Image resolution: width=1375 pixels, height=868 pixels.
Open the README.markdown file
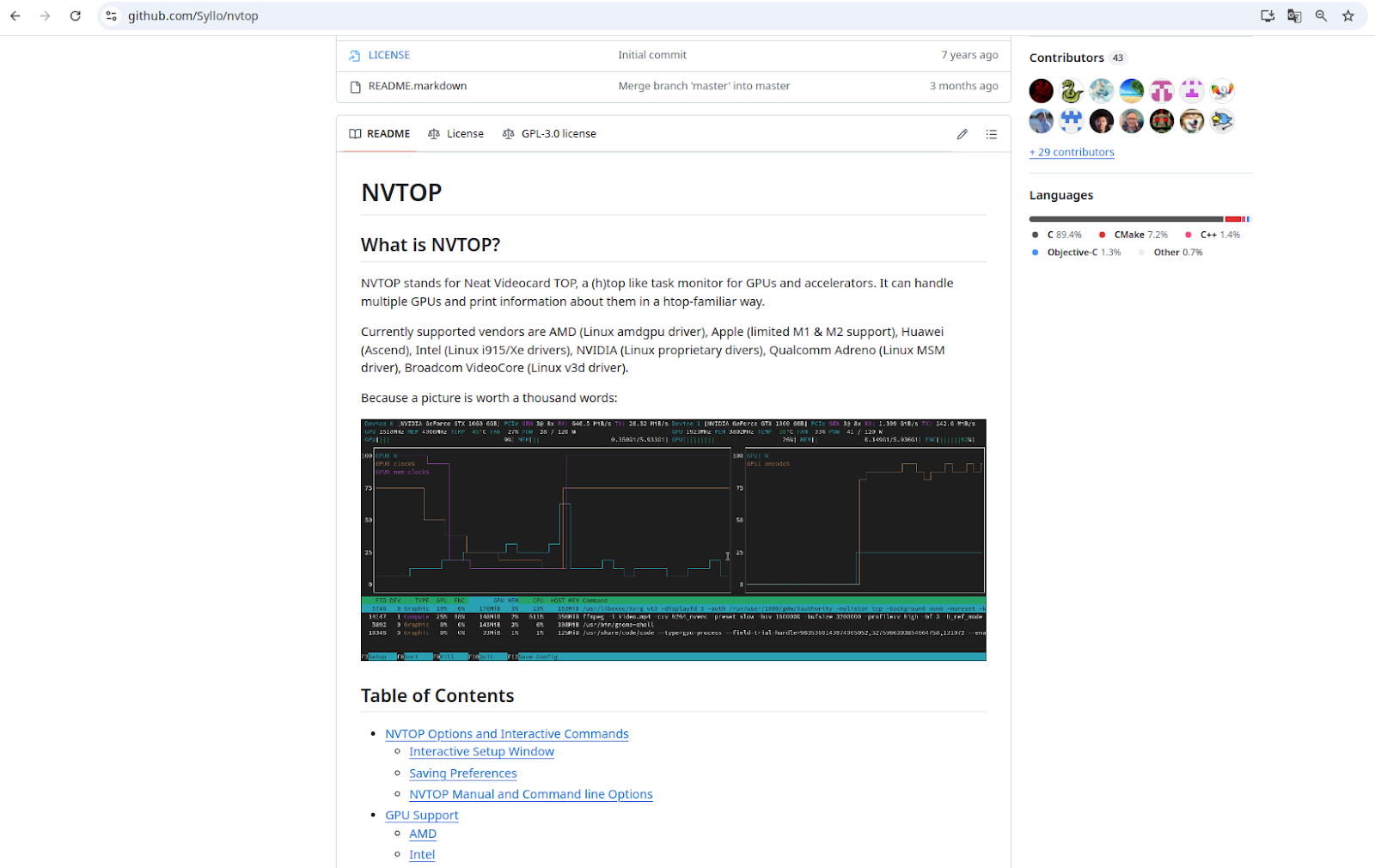(x=418, y=86)
